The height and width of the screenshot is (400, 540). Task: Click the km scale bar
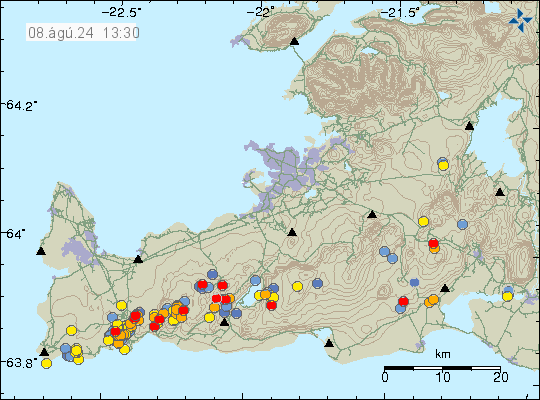click(442, 368)
